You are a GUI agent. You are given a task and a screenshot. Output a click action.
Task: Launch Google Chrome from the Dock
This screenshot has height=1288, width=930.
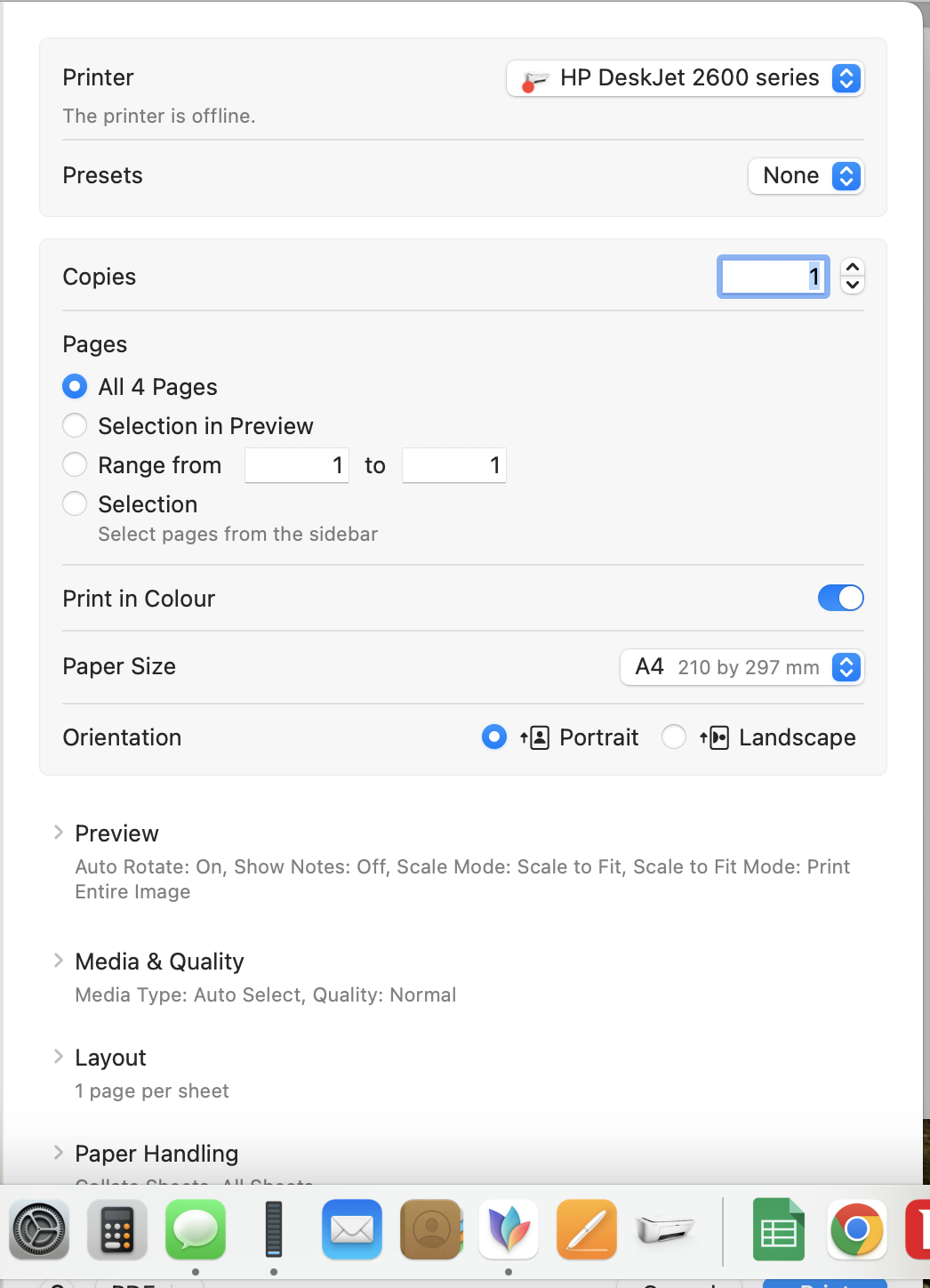pyautogui.click(x=856, y=1230)
